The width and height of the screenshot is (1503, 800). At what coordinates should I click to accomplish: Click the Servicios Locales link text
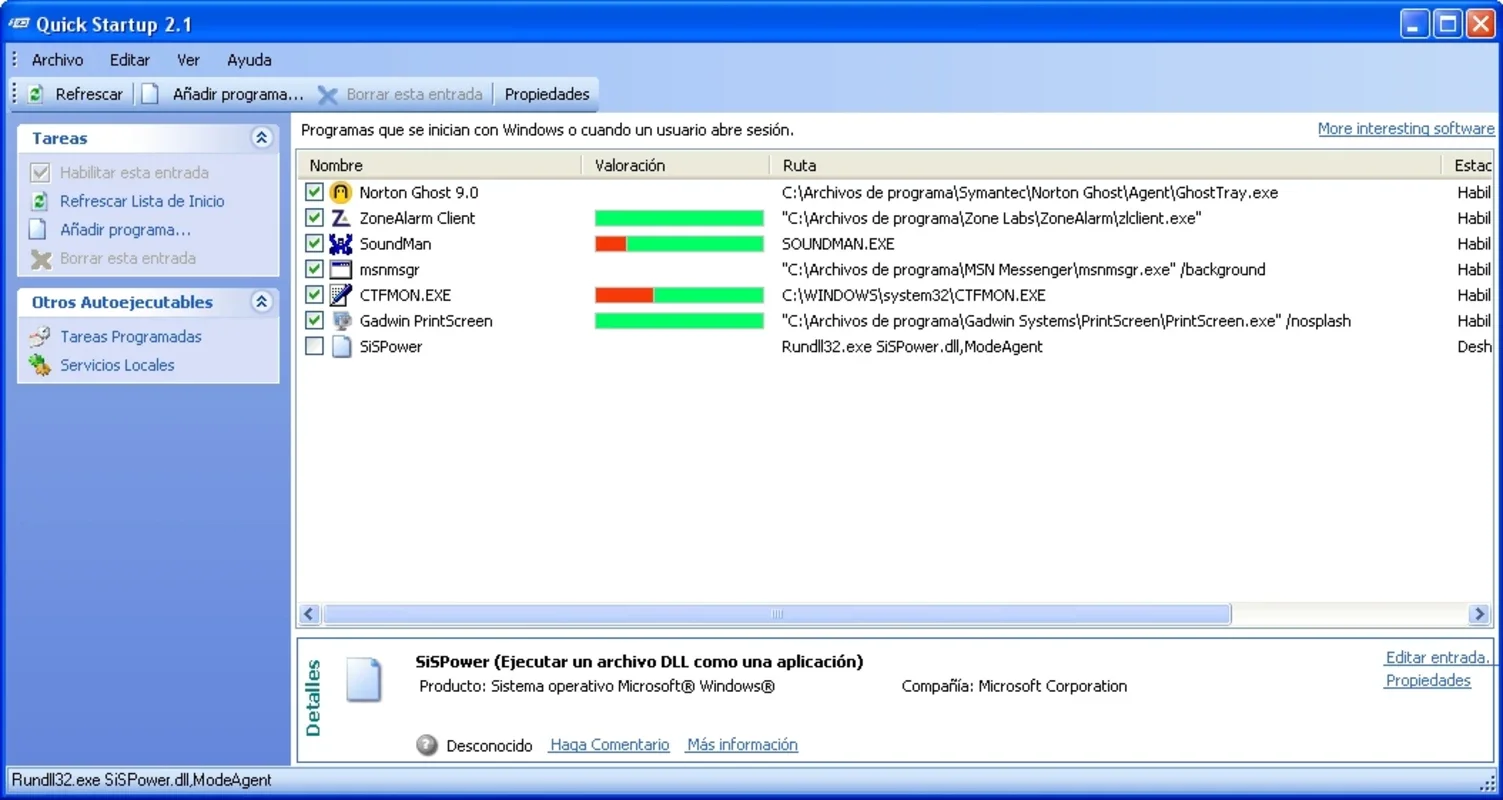tap(117, 365)
